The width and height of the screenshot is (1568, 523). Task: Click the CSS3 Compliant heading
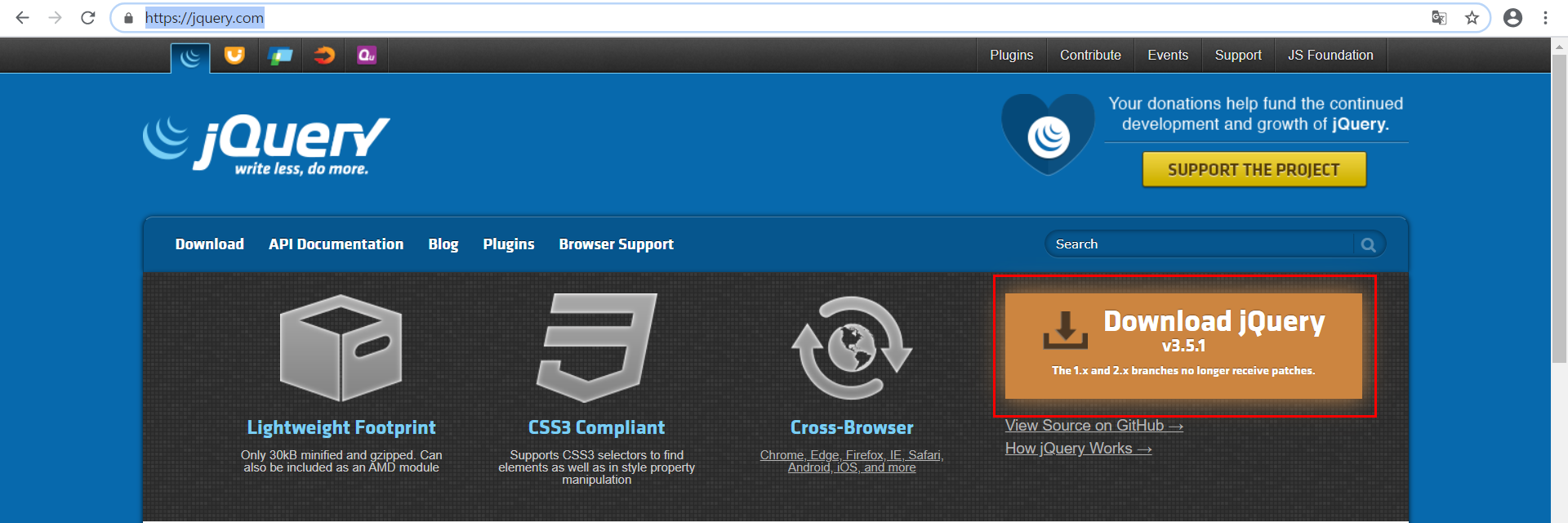(x=596, y=427)
